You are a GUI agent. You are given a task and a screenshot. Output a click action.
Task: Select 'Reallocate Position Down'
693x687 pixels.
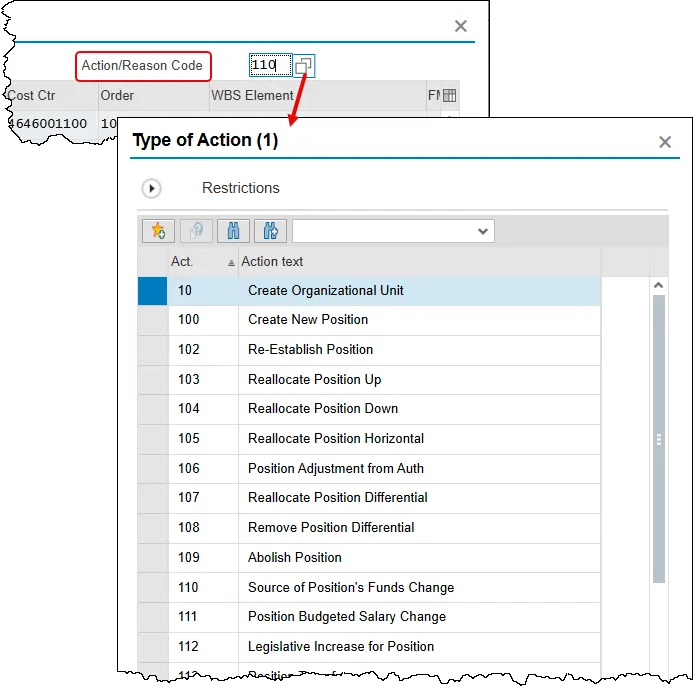pos(323,408)
